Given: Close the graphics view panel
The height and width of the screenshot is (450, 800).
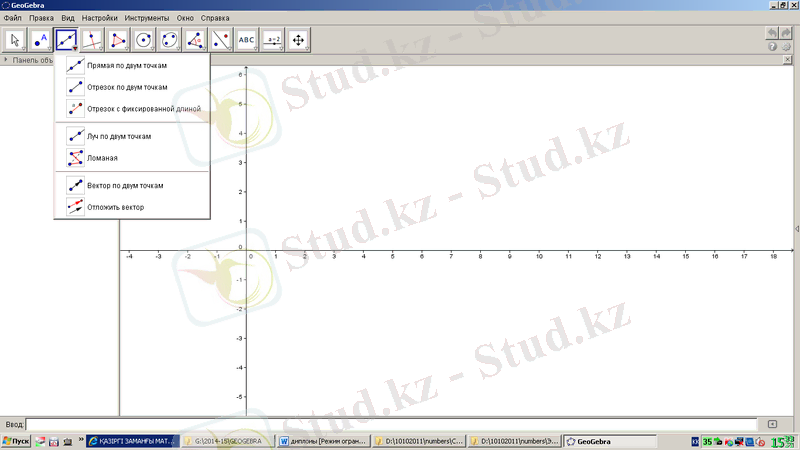Looking at the screenshot, I should 787,60.
